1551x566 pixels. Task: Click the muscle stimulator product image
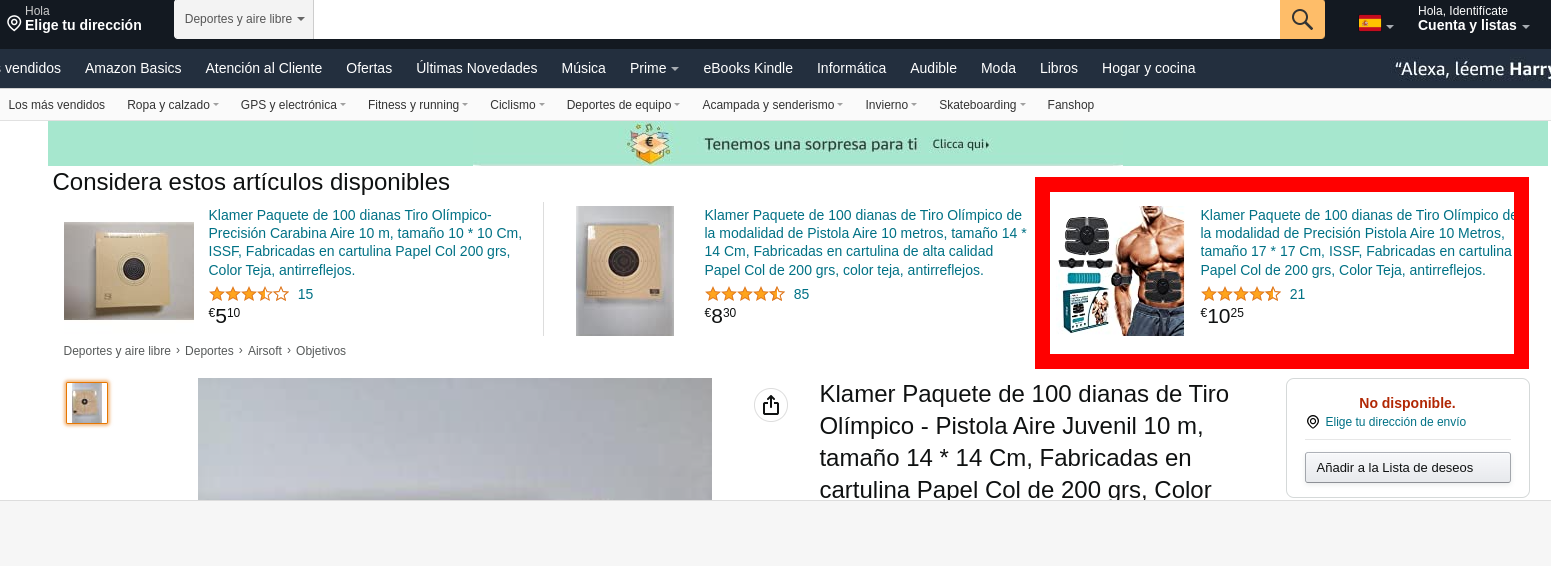[x=1122, y=271]
